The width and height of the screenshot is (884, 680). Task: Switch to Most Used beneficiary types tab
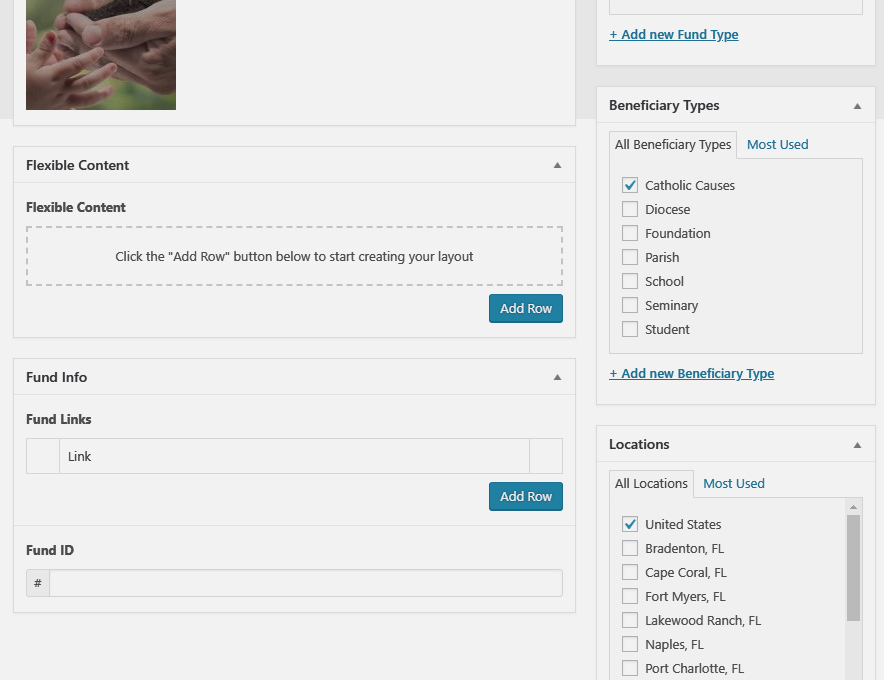coord(777,144)
